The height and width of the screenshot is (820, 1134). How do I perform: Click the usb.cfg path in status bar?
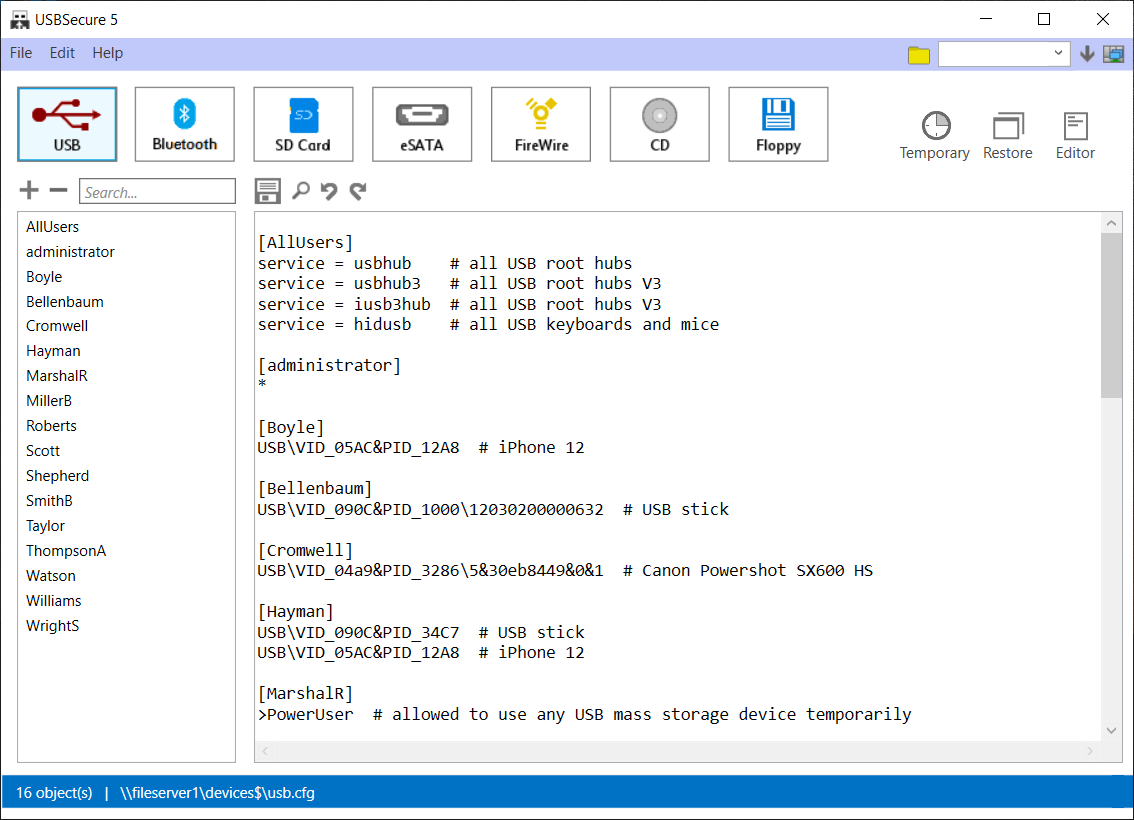pyautogui.click(x=217, y=793)
